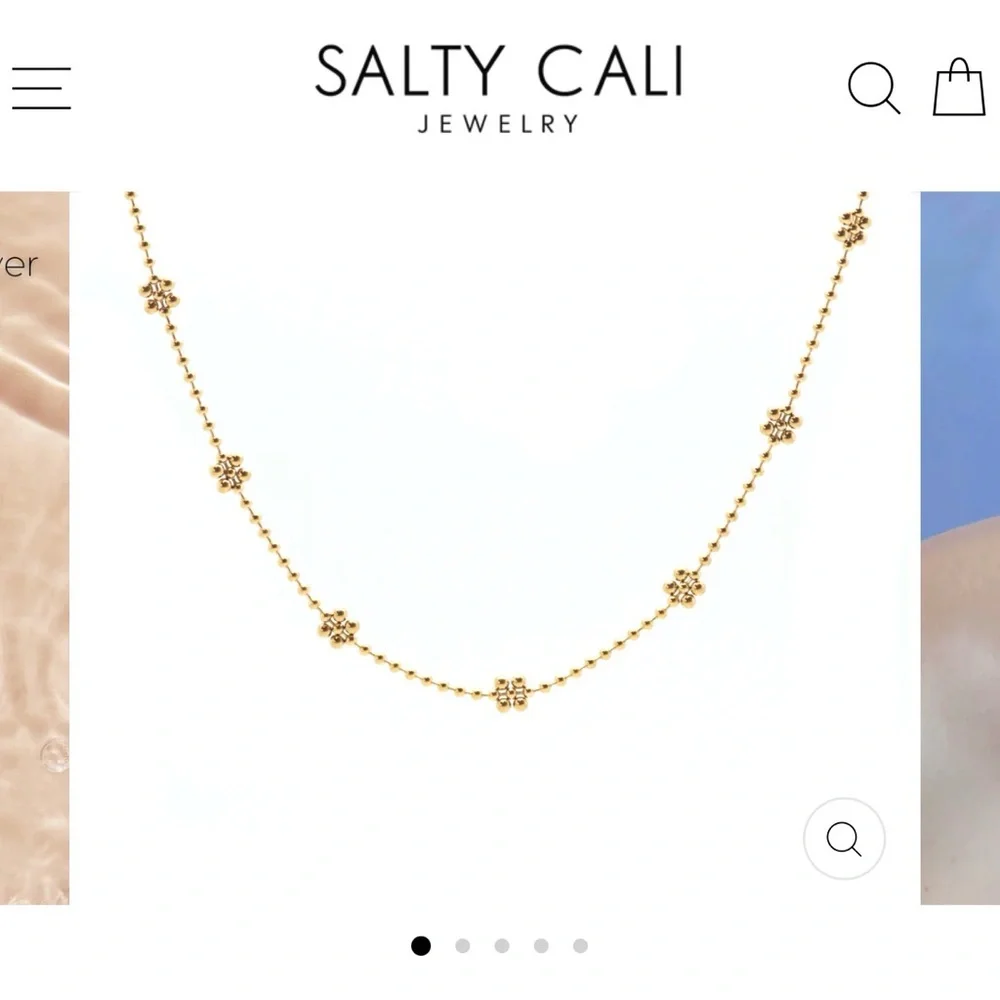Click the uppermost left flower charm on the chain
Viewport: 1000px width, 1000px height.
coord(159,296)
